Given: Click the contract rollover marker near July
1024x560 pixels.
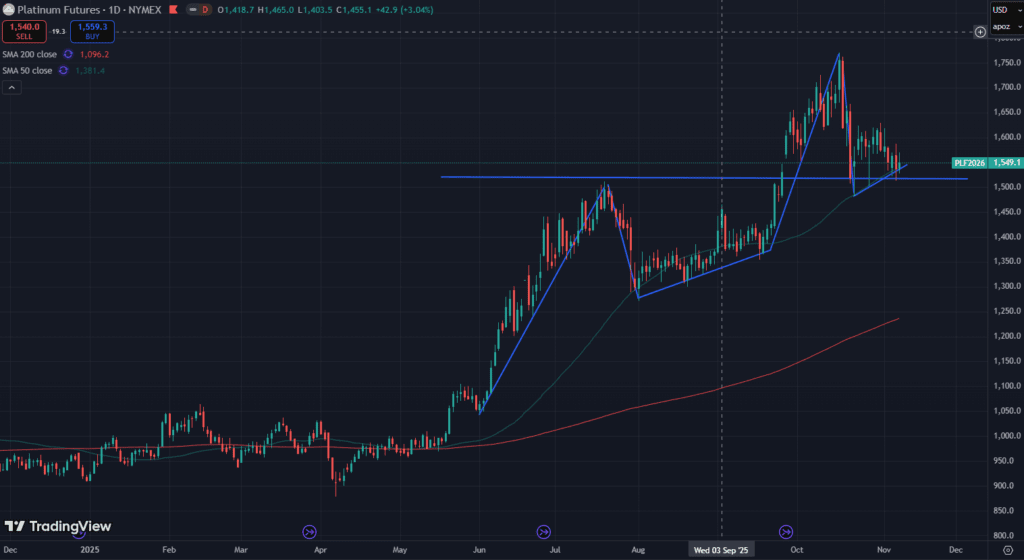Looking at the screenshot, I should (x=544, y=532).
